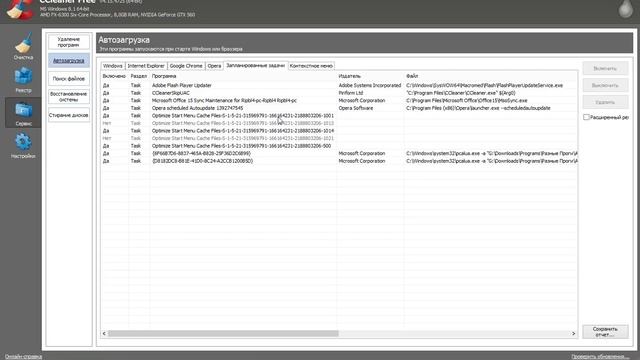Click Adobe Systems Incorporated publisher cell

coord(370,85)
